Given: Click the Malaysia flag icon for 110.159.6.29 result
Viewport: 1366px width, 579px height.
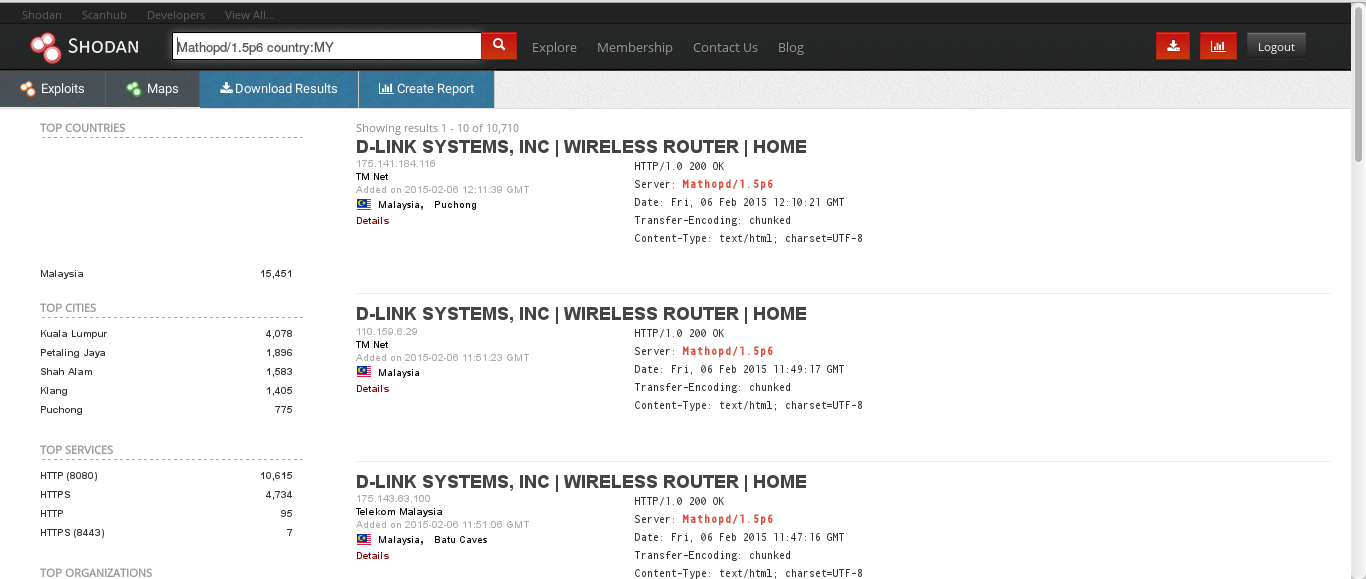Looking at the screenshot, I should (364, 372).
